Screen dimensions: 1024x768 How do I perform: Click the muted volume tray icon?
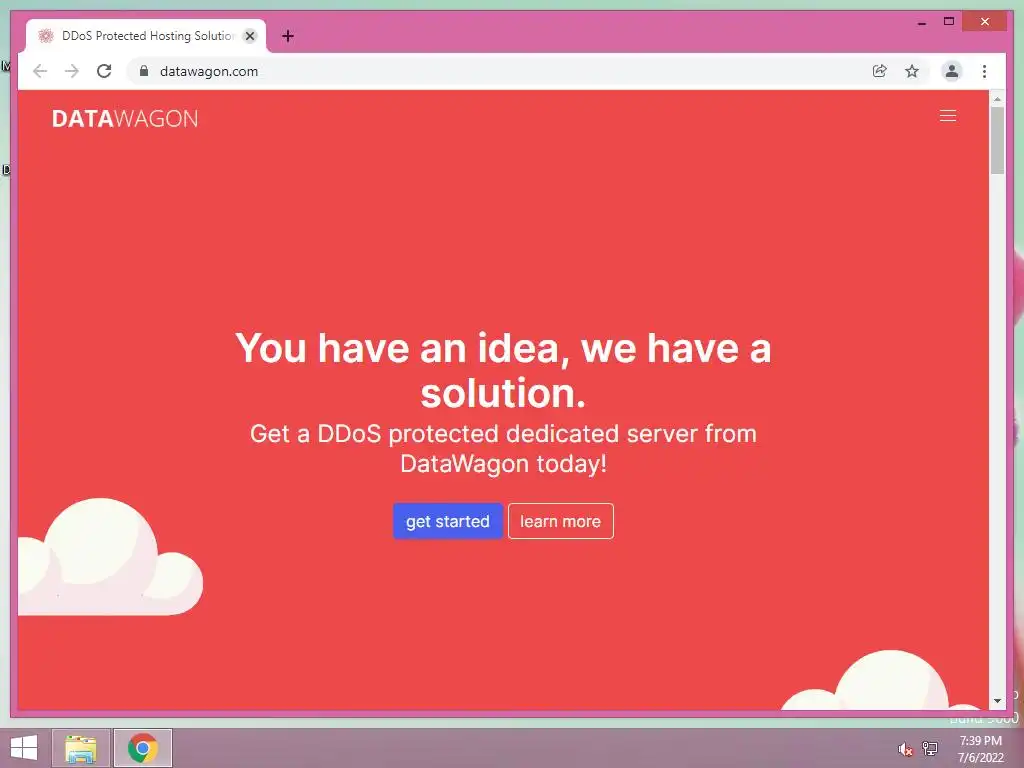[x=905, y=749]
